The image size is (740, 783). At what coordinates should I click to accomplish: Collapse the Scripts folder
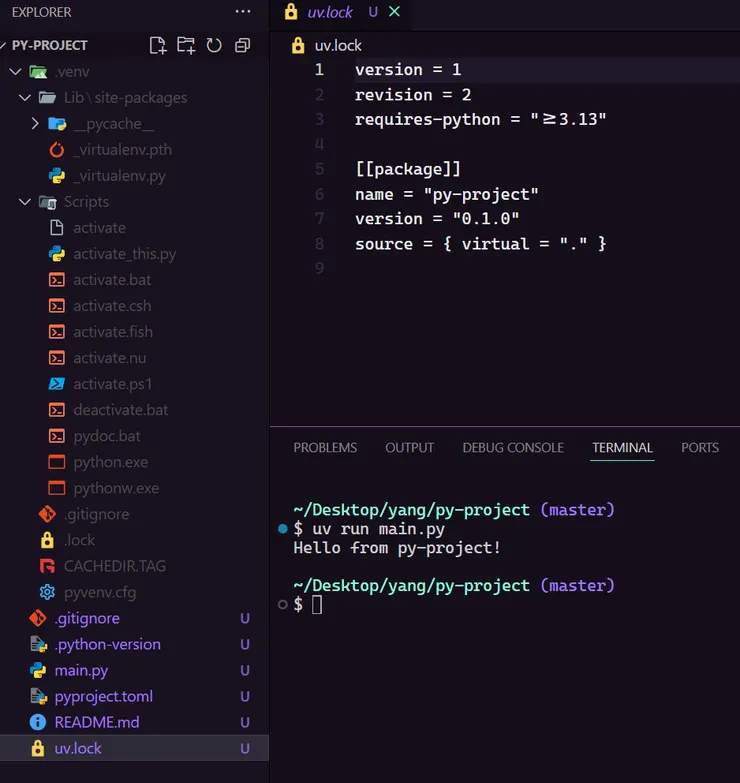click(25, 202)
